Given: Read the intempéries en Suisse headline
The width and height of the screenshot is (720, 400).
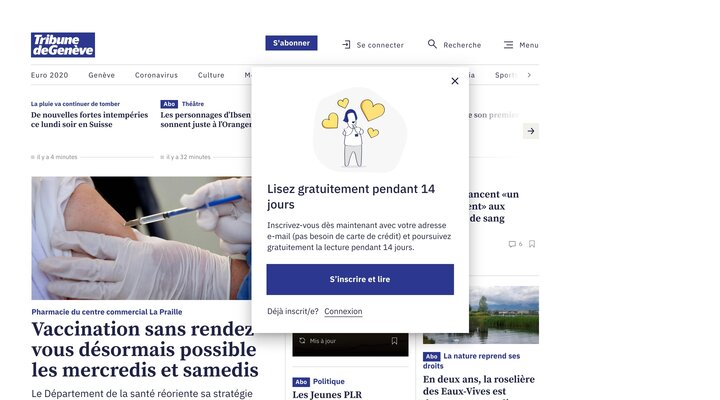Looking at the screenshot, I should [90, 119].
